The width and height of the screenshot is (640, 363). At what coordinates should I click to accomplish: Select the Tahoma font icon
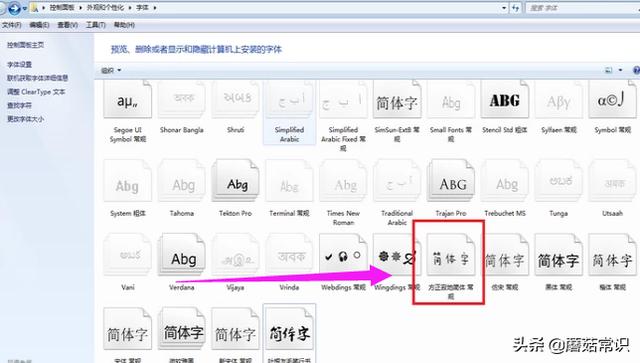pos(181,181)
